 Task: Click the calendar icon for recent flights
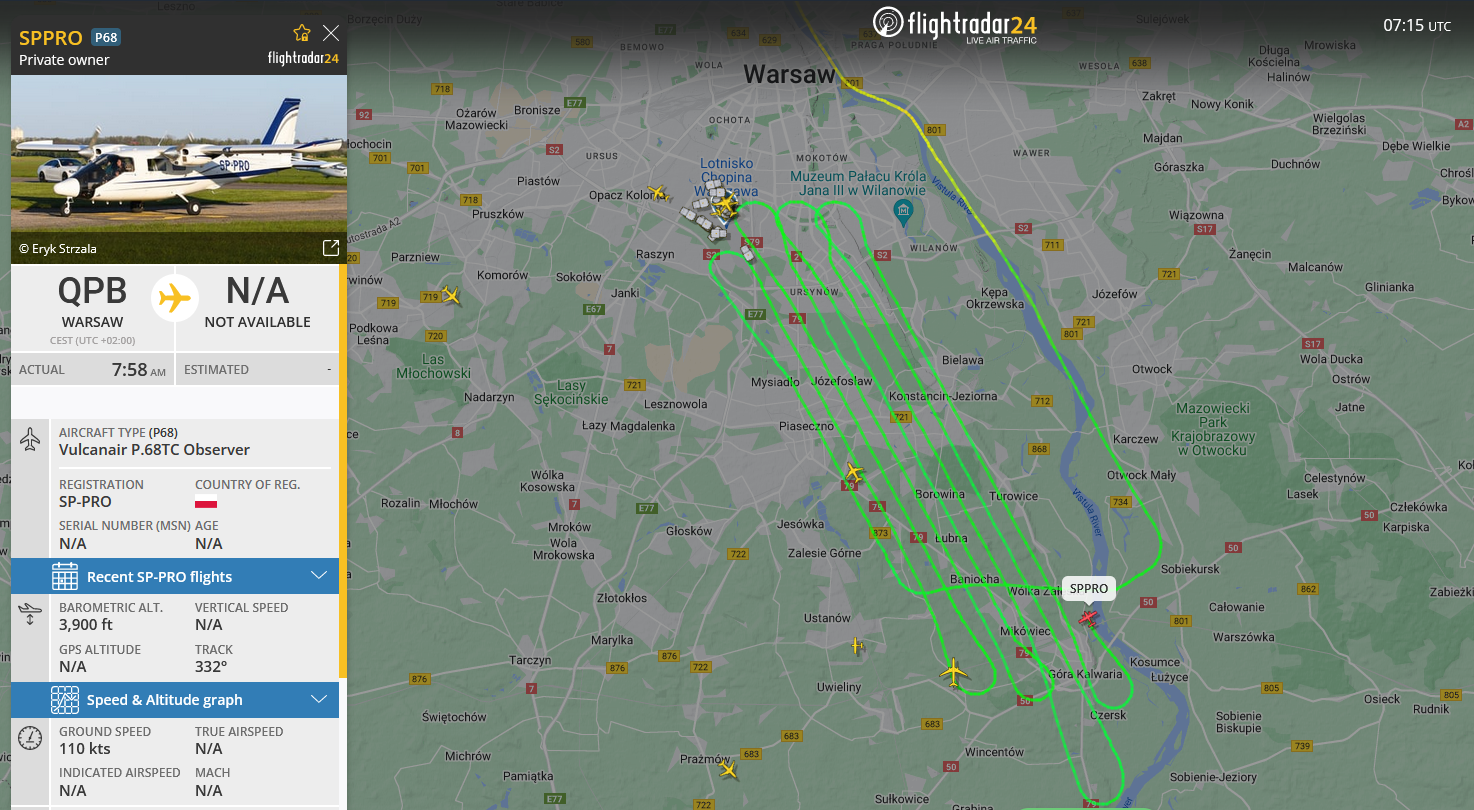click(x=65, y=576)
